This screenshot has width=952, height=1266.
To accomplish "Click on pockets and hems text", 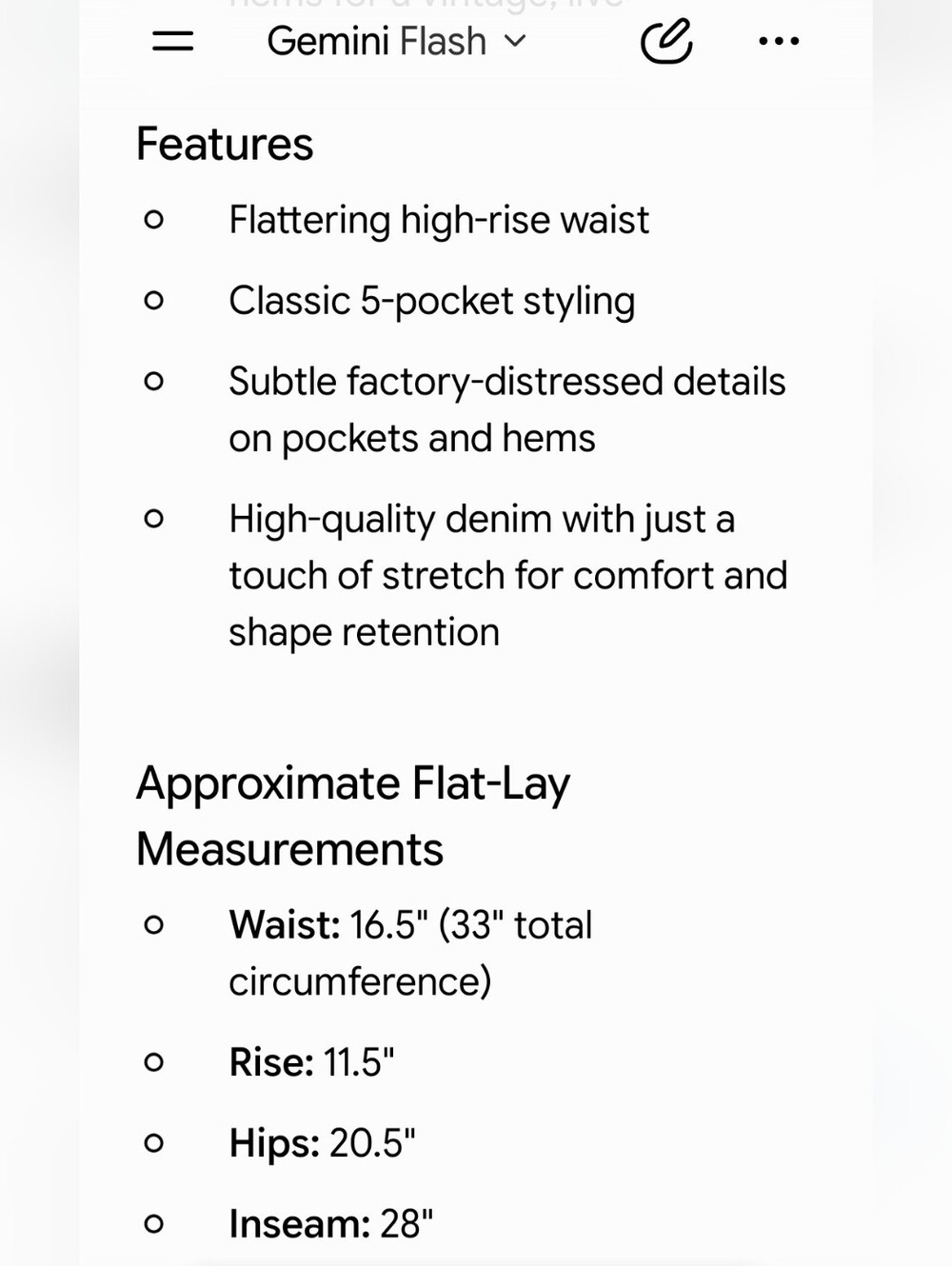I will 411,439.
